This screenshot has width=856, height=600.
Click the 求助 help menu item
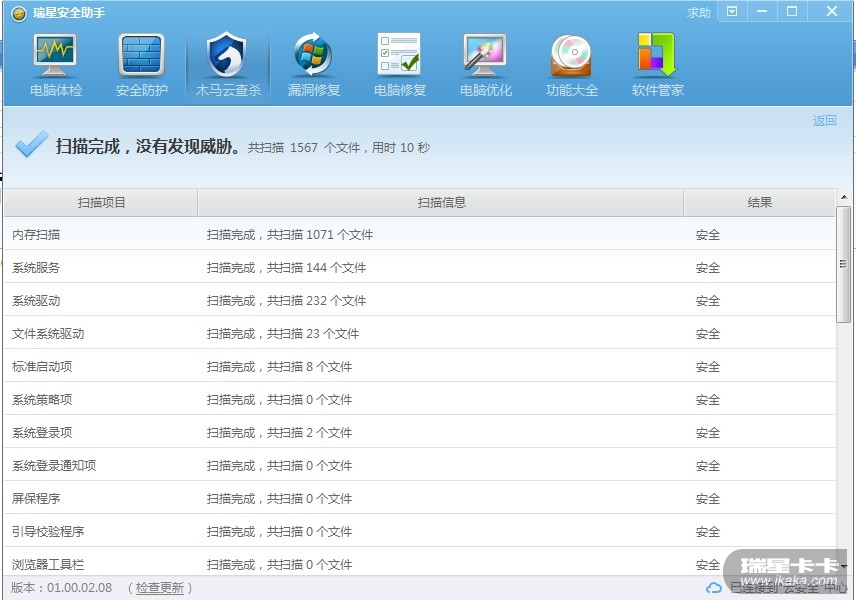pos(699,13)
